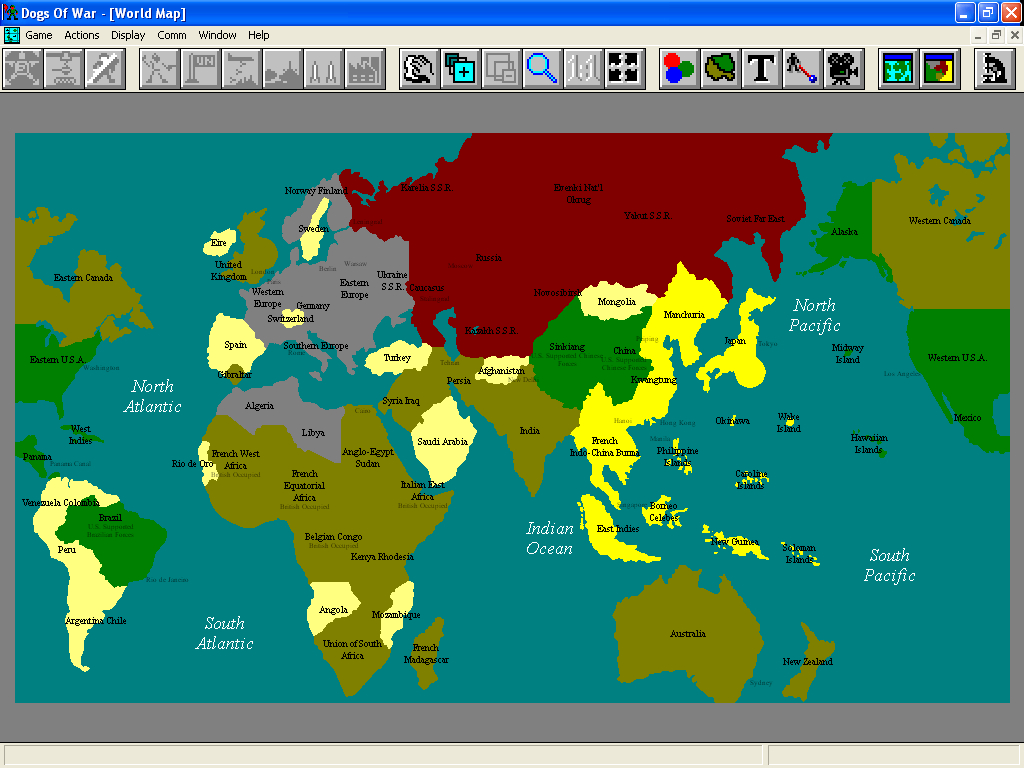Click the Turkey territory label

coord(397,358)
